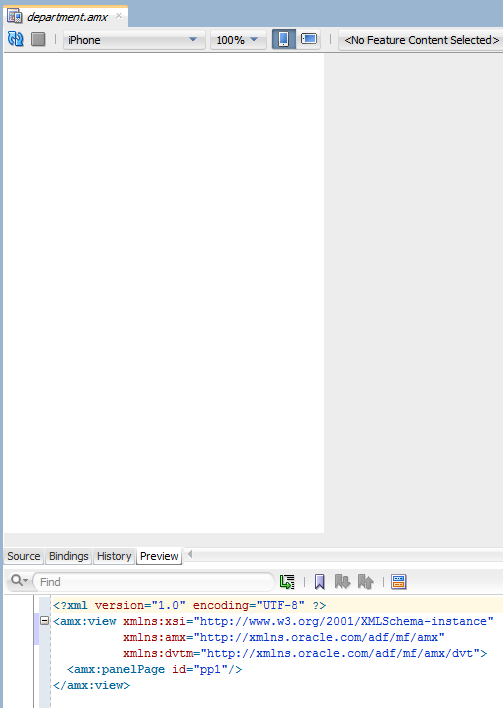Click the Refresh preview icon

point(15,39)
